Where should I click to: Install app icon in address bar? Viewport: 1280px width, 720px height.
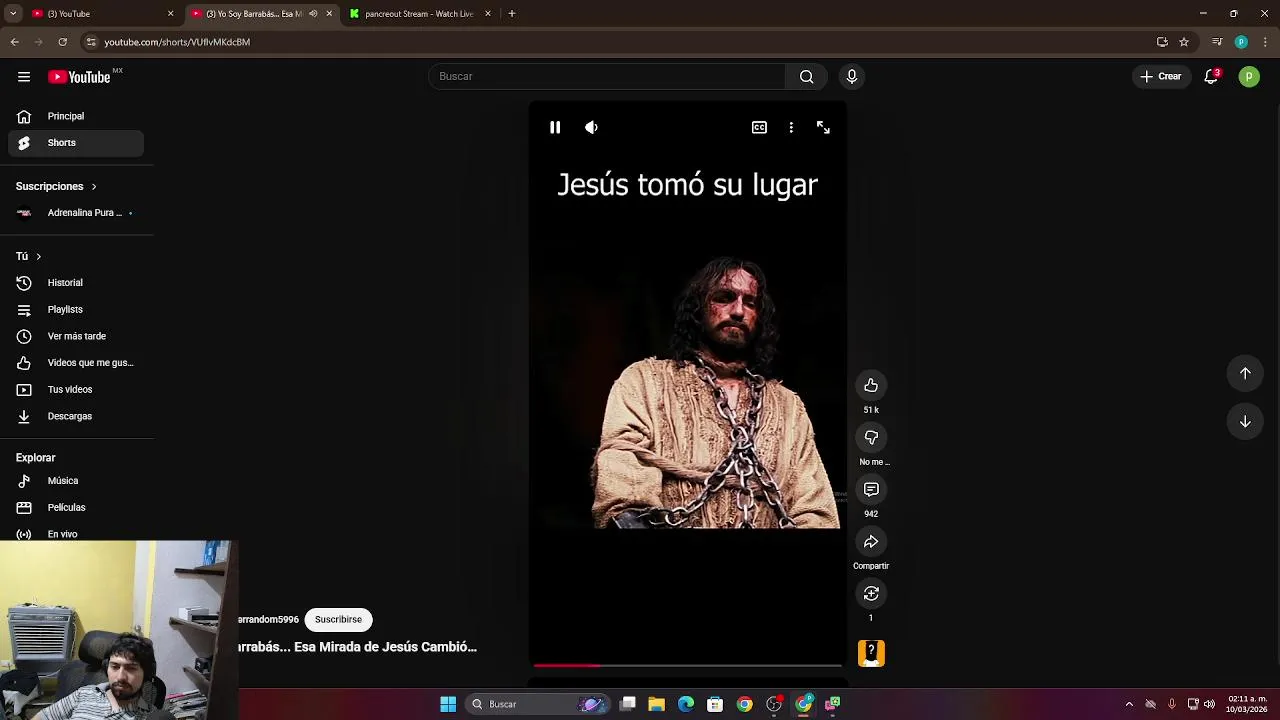coord(1162,42)
